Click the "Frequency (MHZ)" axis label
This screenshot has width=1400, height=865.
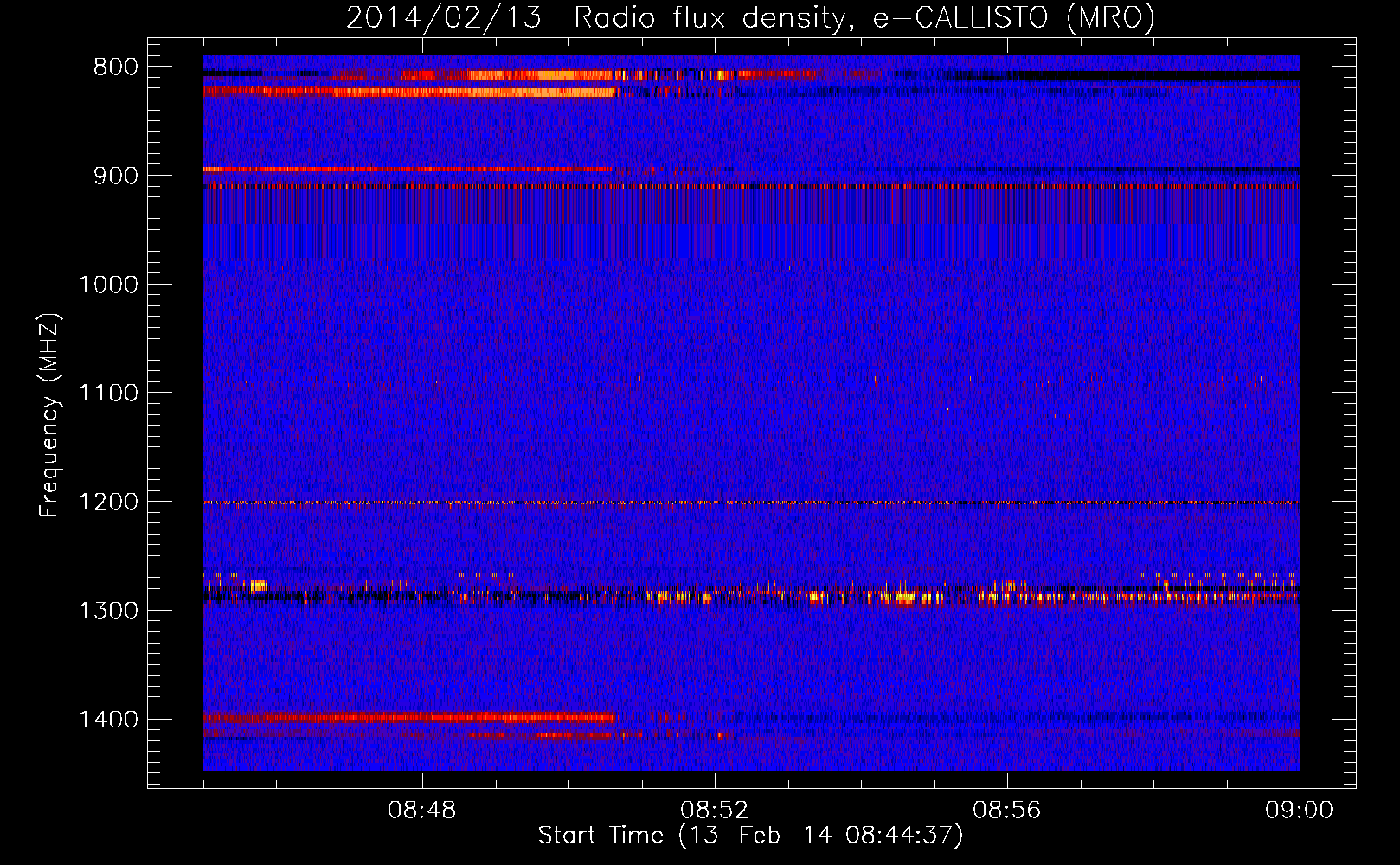pyautogui.click(x=50, y=415)
